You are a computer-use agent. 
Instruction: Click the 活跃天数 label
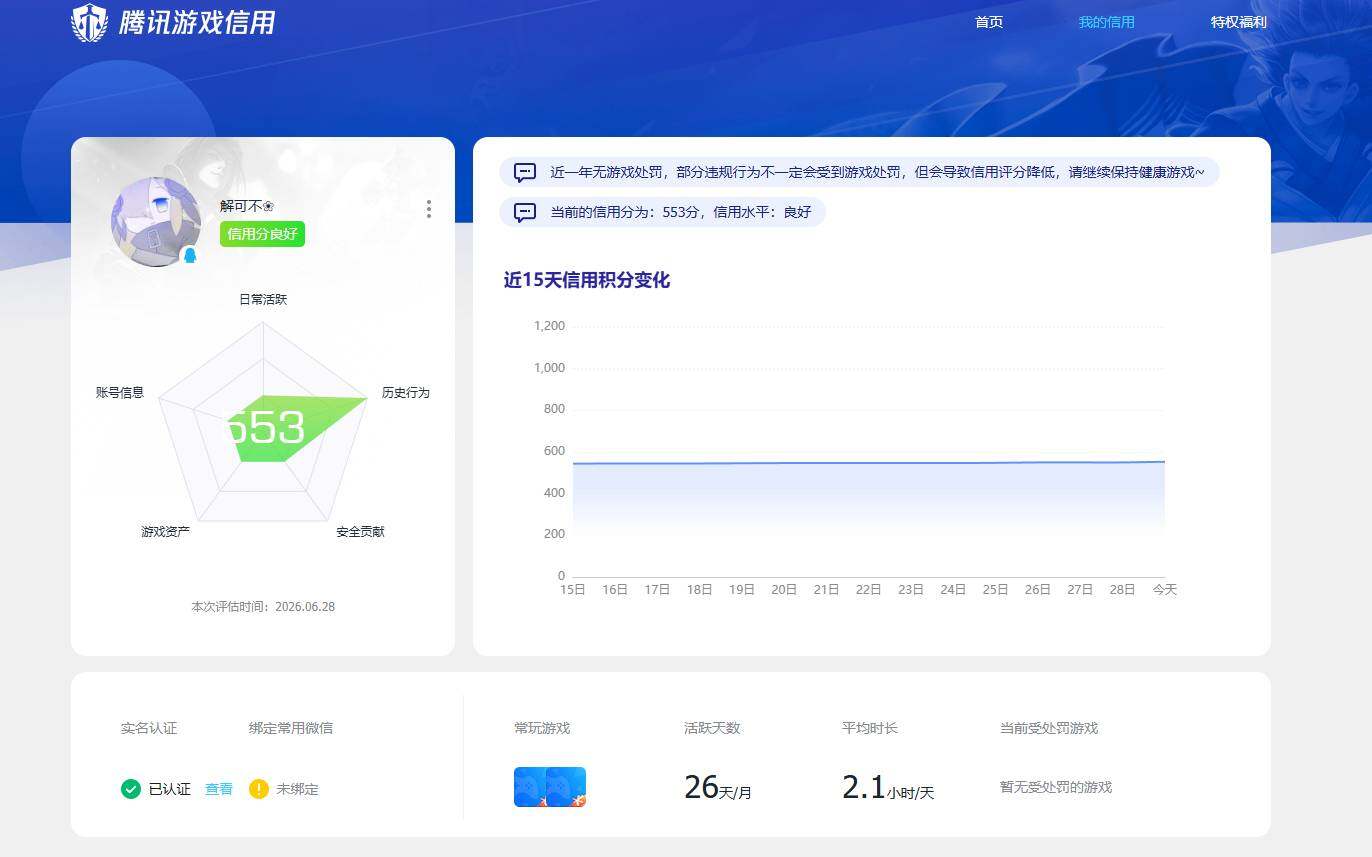(x=712, y=728)
